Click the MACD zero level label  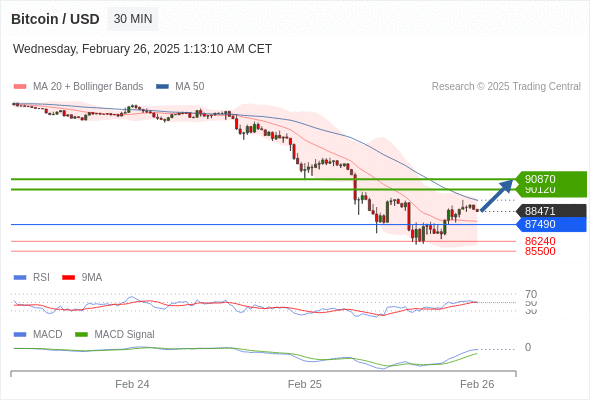(x=528, y=347)
